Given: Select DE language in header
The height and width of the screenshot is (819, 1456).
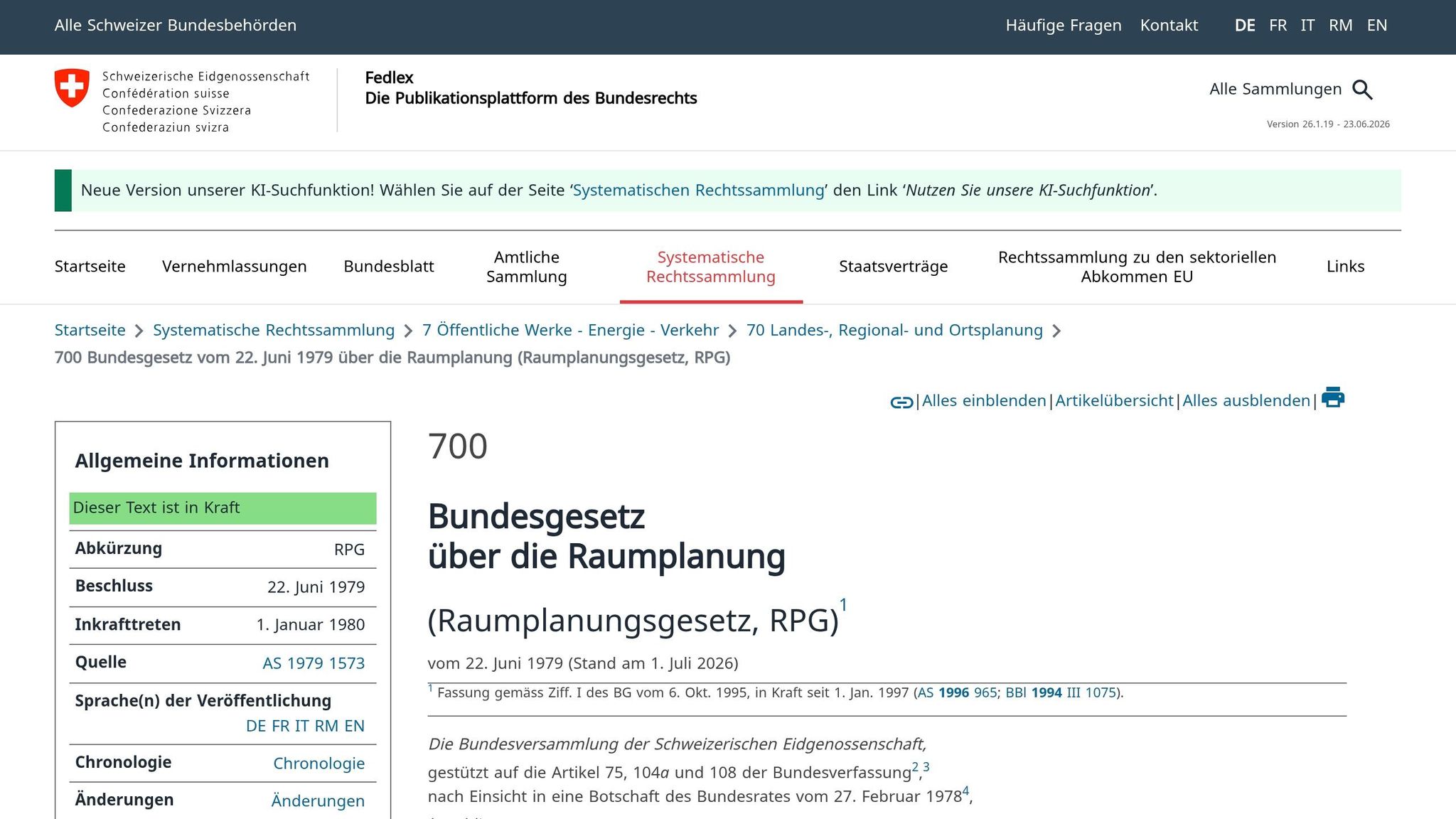Looking at the screenshot, I should coord(1245,26).
